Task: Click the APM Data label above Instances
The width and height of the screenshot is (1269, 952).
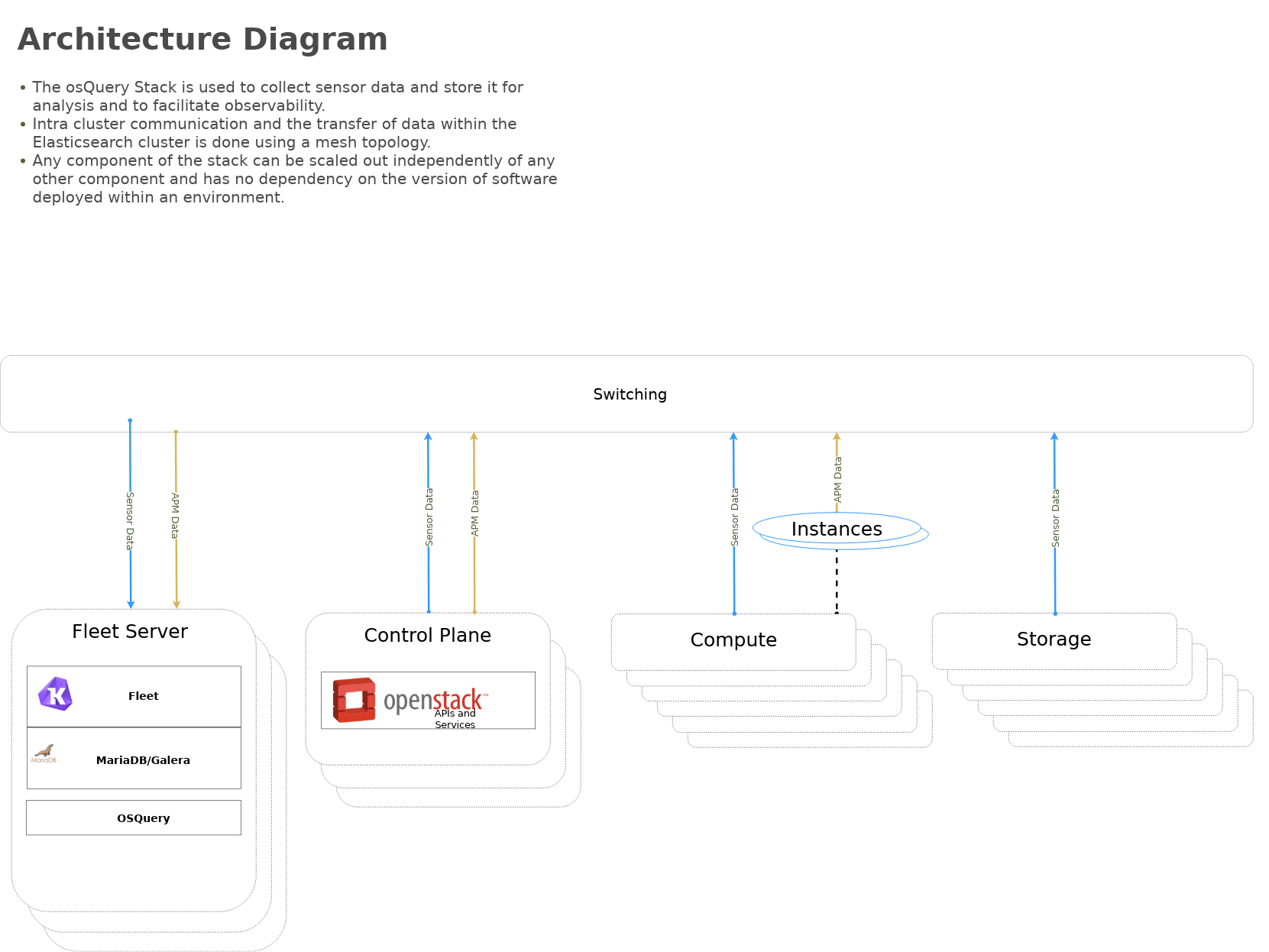Action: coord(838,480)
